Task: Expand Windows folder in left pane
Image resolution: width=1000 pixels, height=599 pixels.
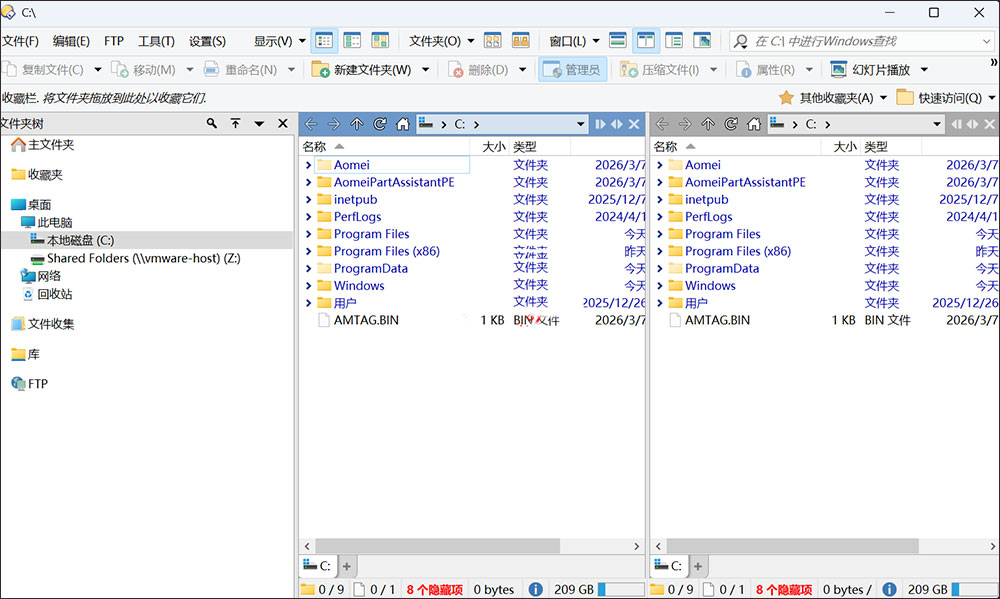Action: point(309,286)
